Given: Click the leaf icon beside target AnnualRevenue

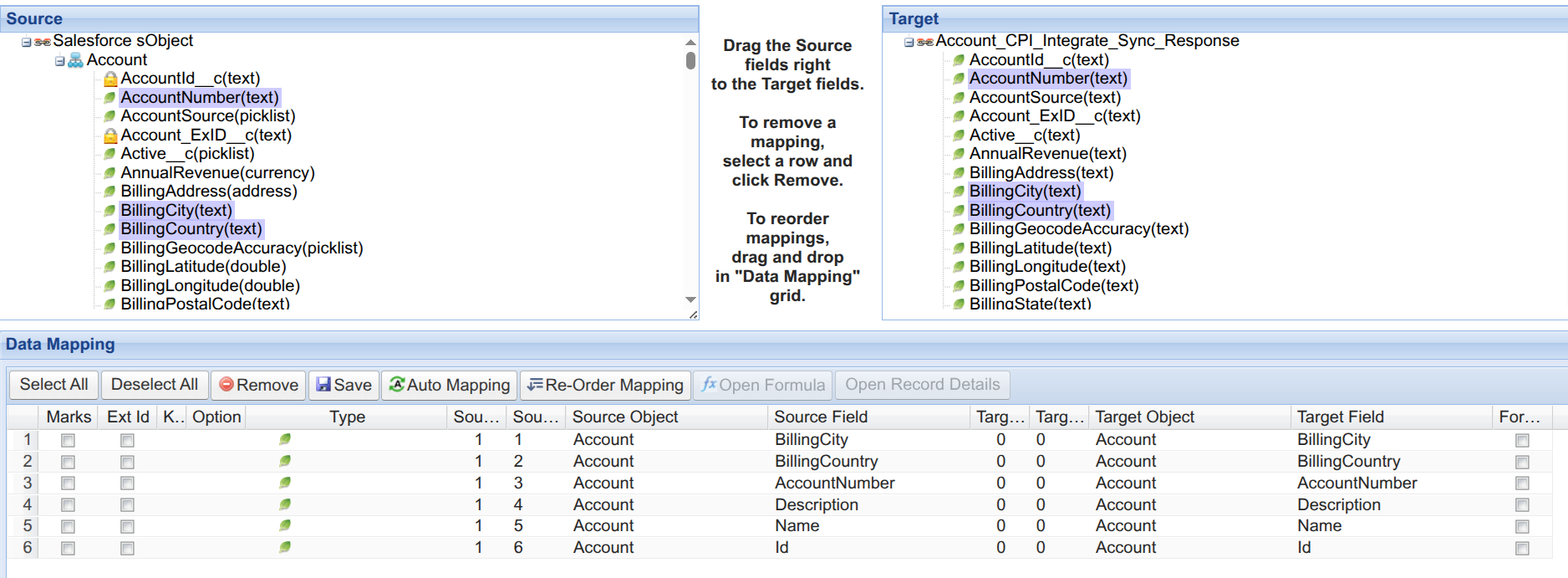Looking at the screenshot, I should coord(959,154).
